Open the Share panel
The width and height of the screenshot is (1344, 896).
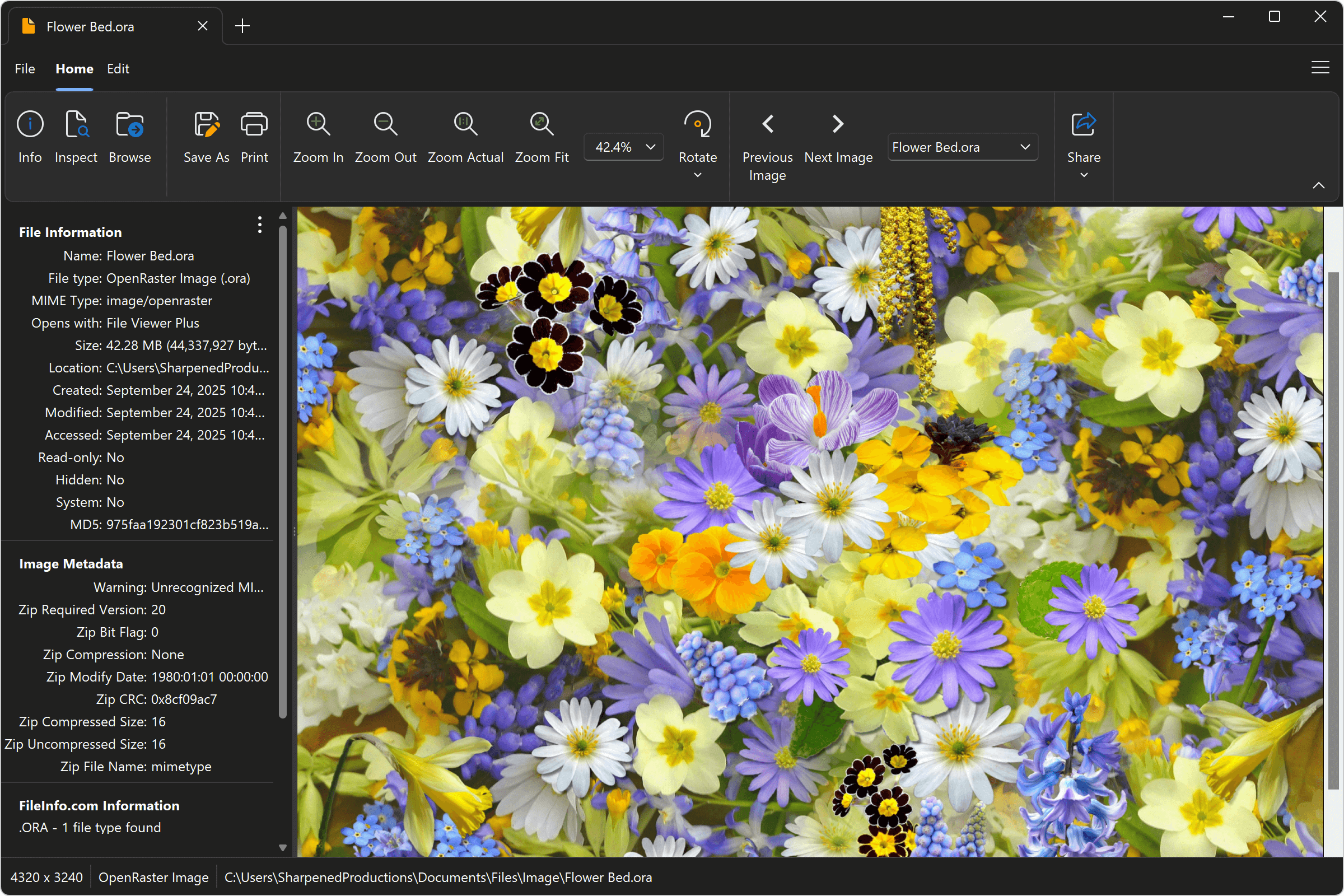point(1083,137)
